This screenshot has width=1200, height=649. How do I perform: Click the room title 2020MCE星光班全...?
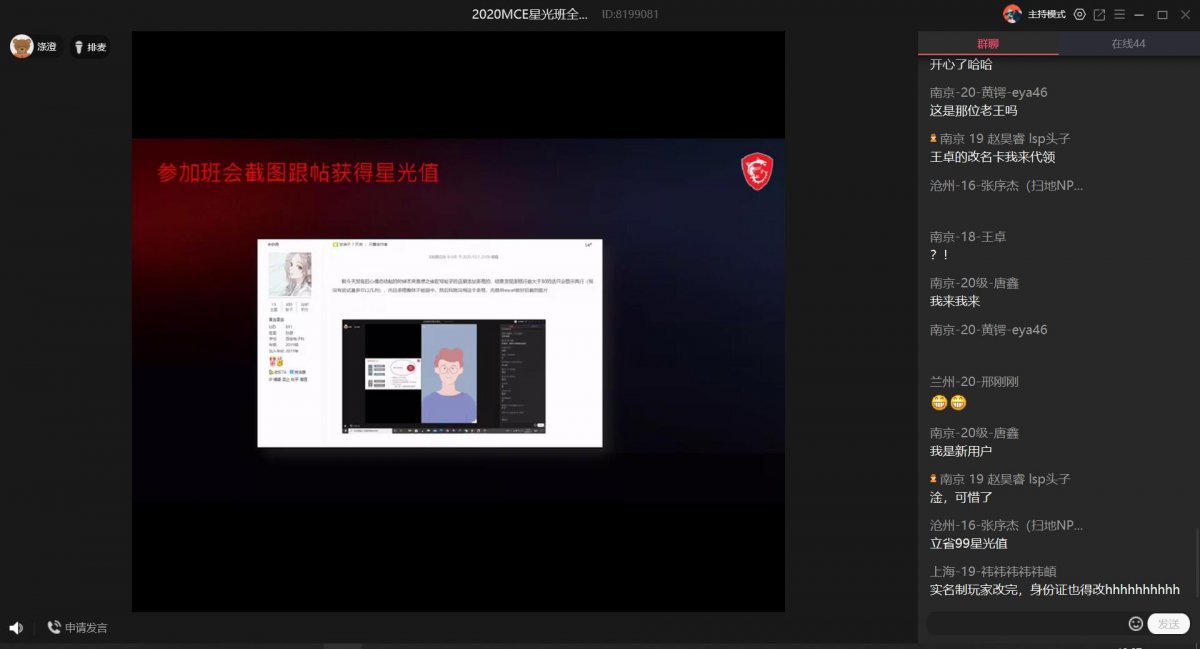(x=530, y=14)
